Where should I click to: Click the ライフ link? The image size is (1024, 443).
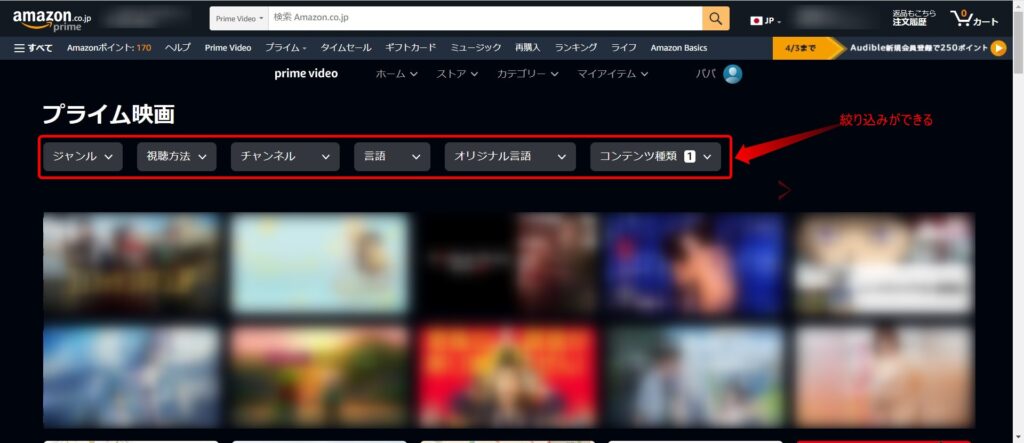point(624,48)
